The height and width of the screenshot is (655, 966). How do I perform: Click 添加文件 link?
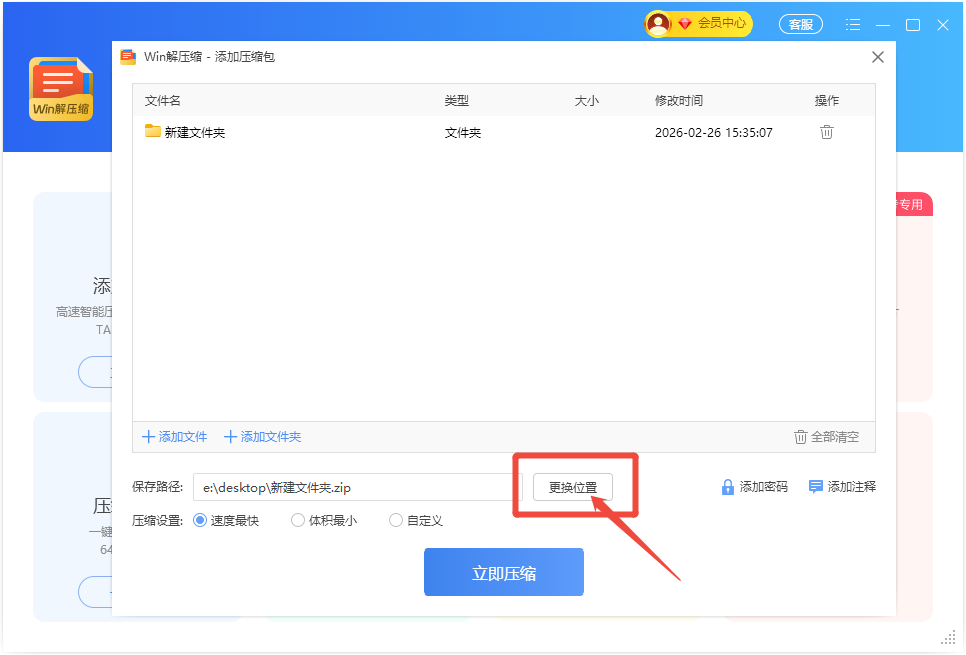click(175, 437)
